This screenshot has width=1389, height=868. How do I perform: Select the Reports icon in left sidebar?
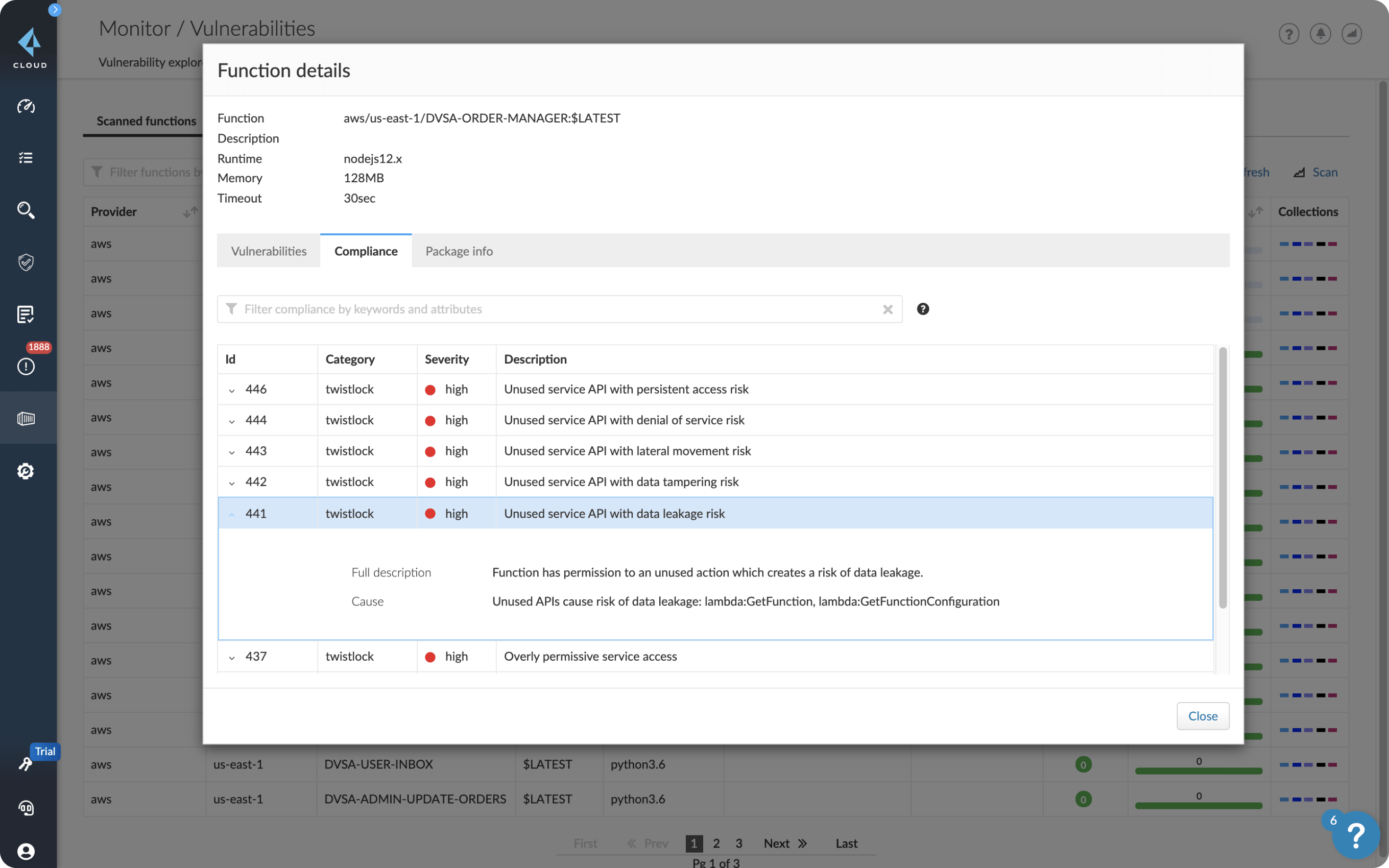(x=27, y=315)
